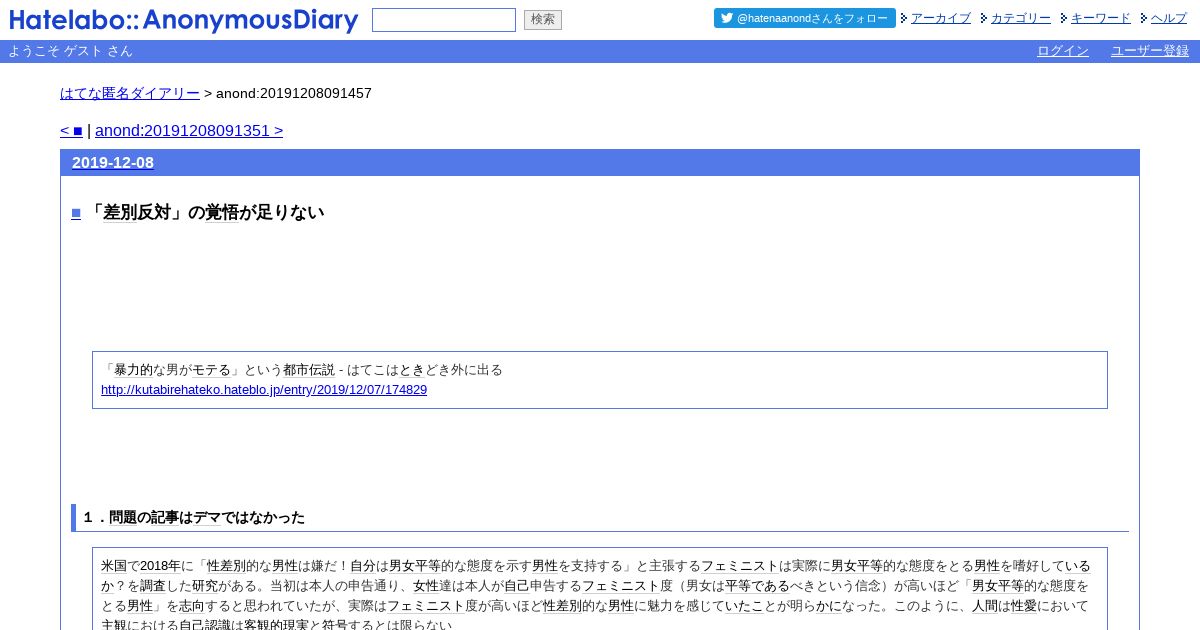Click 'ようこそ ゲスト さん' greeting text
Screen dimensions: 1200x630
[70, 51]
